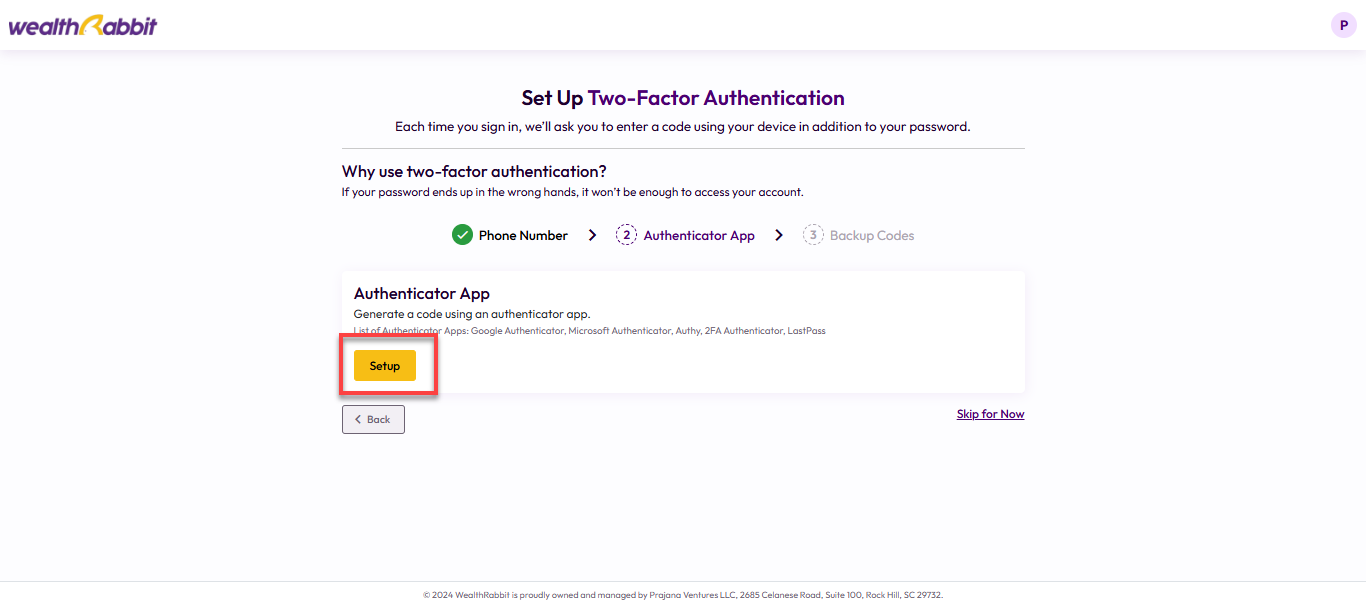
Task: Click the Generate a code description text
Action: [x=472, y=314]
